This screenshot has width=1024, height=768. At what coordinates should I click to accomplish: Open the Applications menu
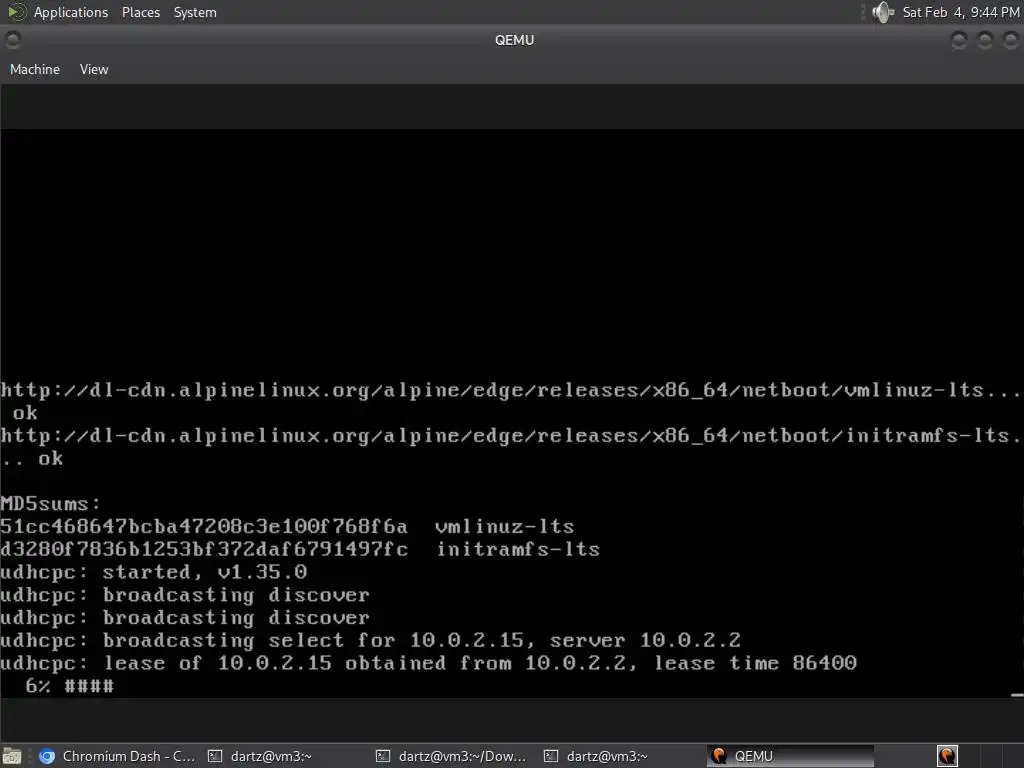tap(71, 12)
